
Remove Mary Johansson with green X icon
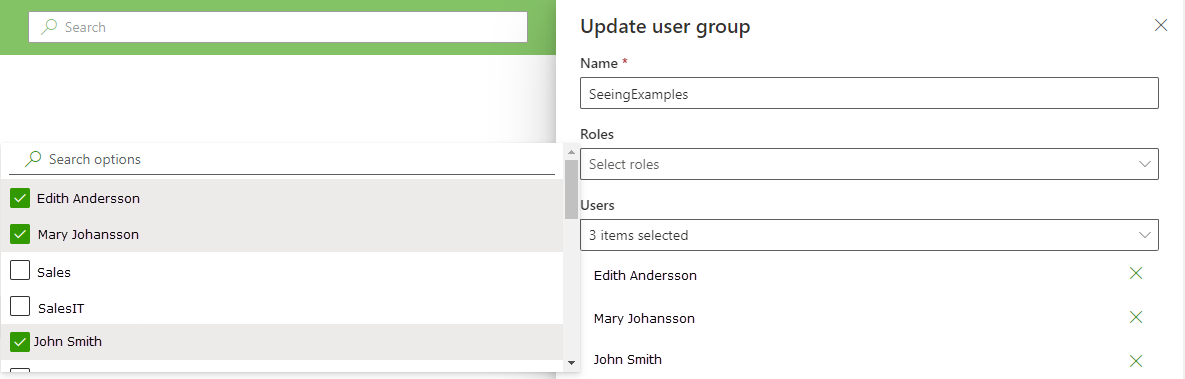(x=1135, y=317)
